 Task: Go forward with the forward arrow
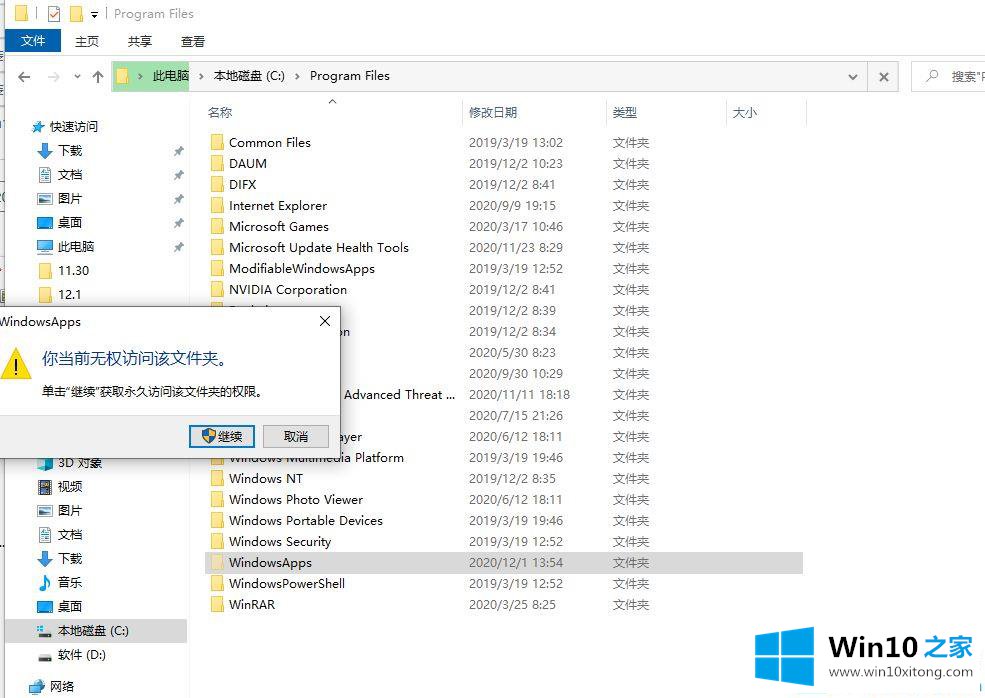coord(54,77)
